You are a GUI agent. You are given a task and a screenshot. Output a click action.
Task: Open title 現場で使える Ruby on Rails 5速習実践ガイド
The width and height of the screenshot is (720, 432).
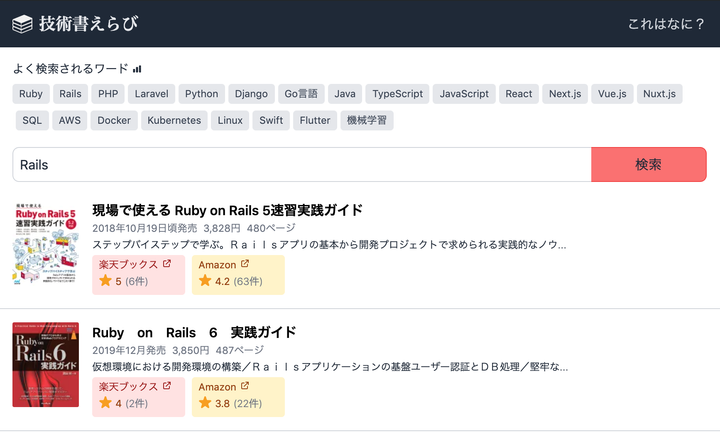pyautogui.click(x=228, y=210)
